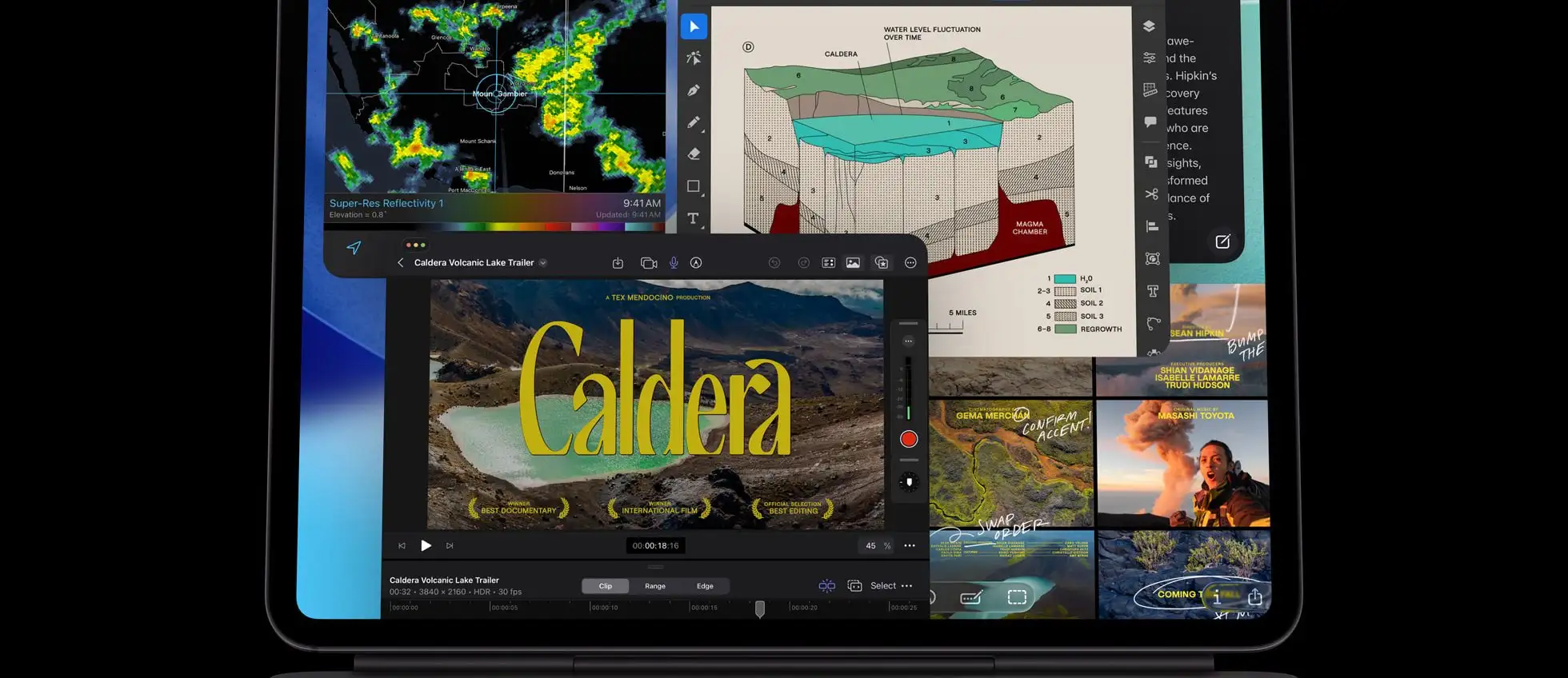
Task: Open the photo browser icon
Action: (853, 263)
